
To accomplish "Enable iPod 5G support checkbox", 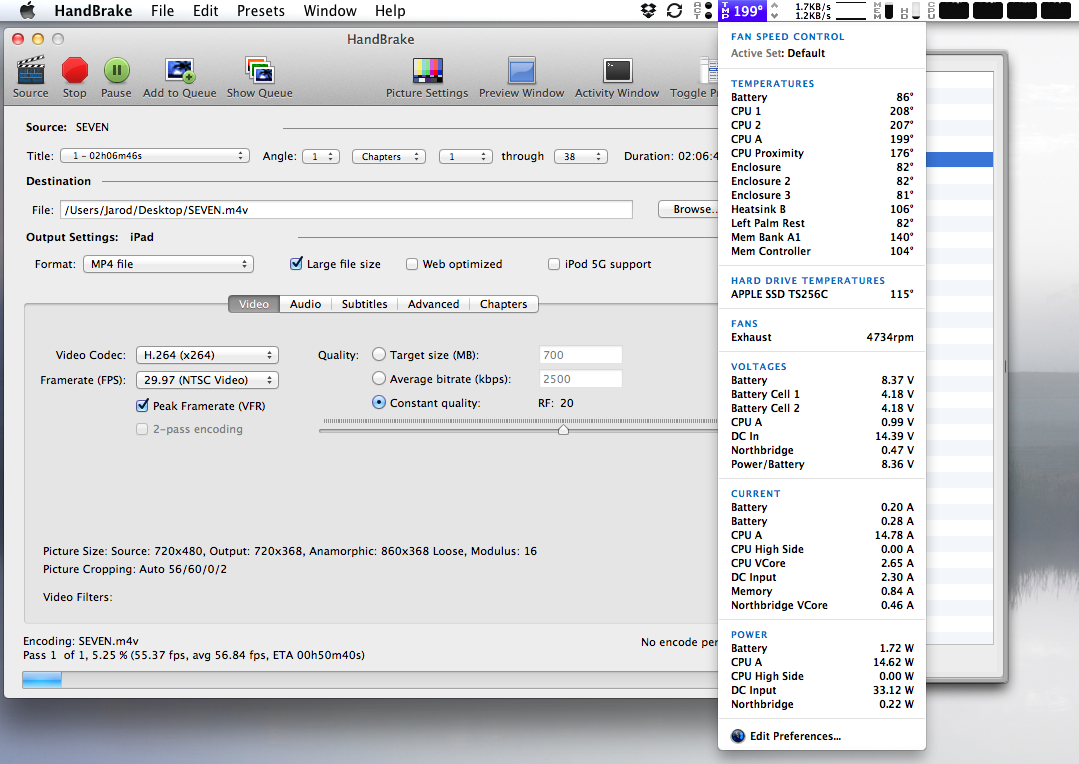I will pyautogui.click(x=554, y=264).
